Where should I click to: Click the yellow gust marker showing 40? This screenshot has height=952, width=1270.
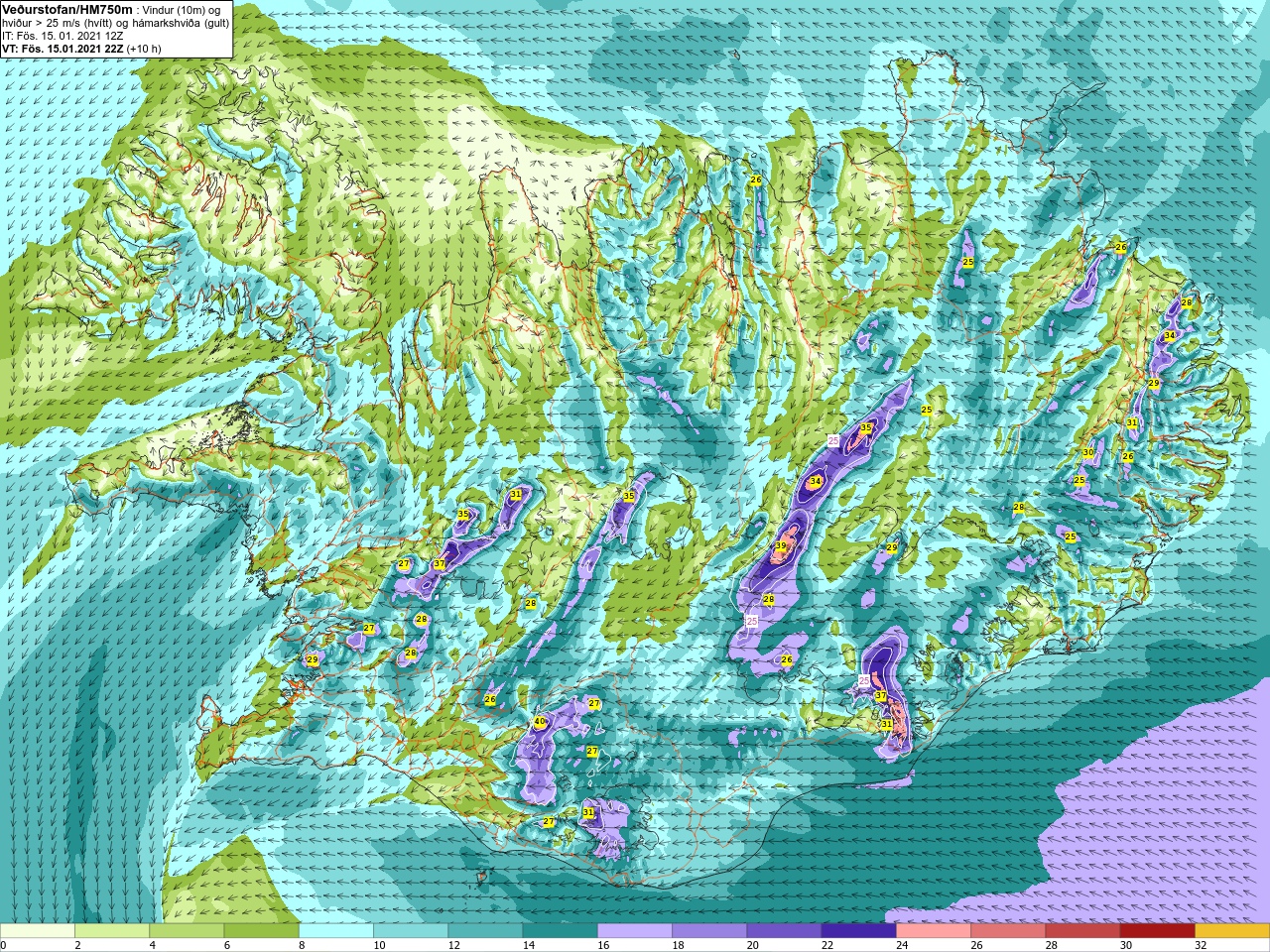[540, 722]
